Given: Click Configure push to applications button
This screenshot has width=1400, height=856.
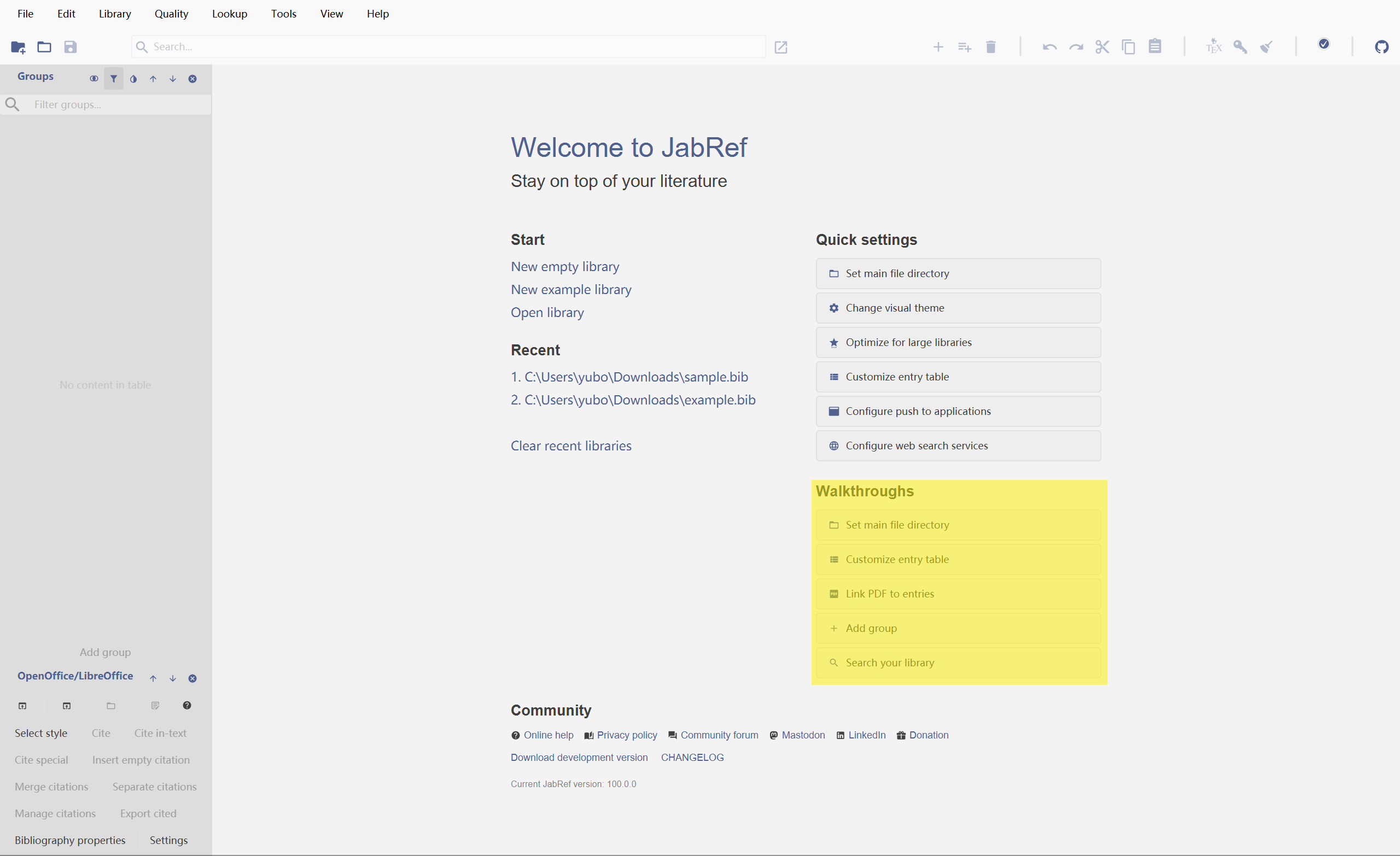Looking at the screenshot, I should click(959, 411).
